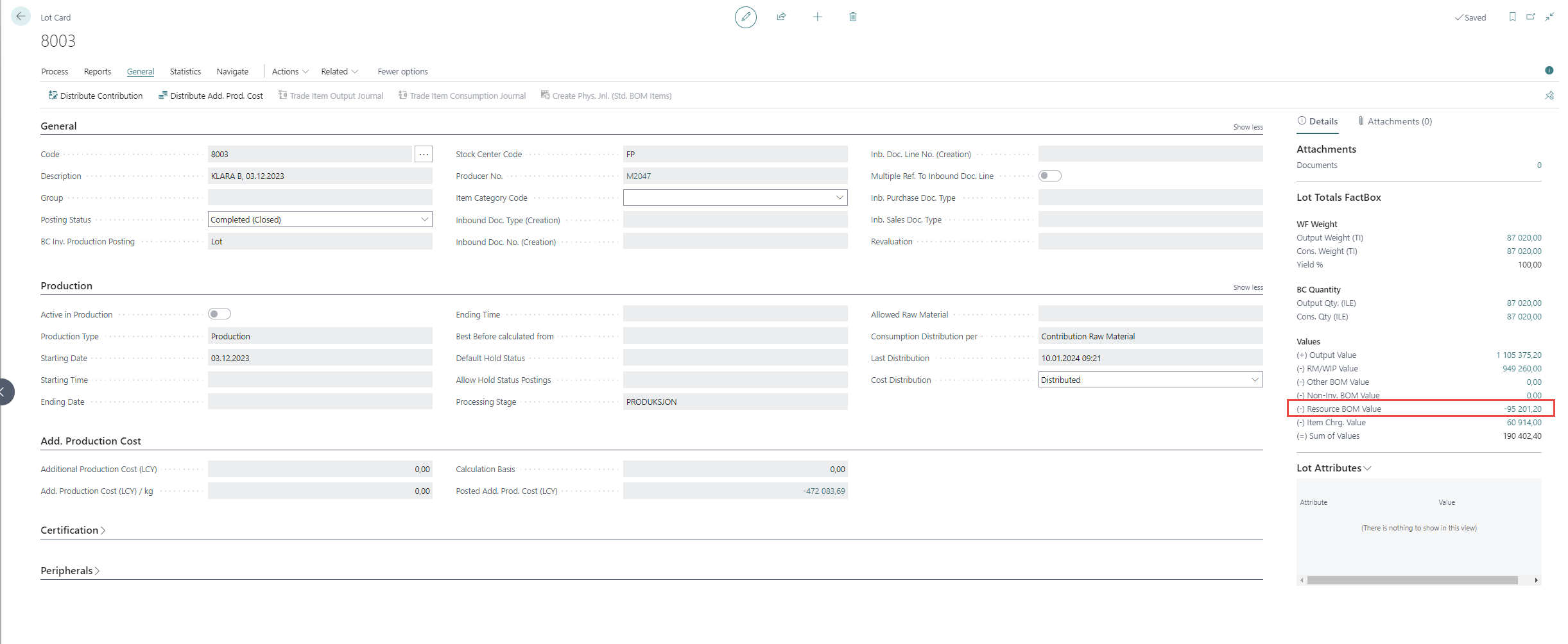This screenshot has width=1568, height=644.
Task: Click the pin action bar icon
Action: (1549, 96)
